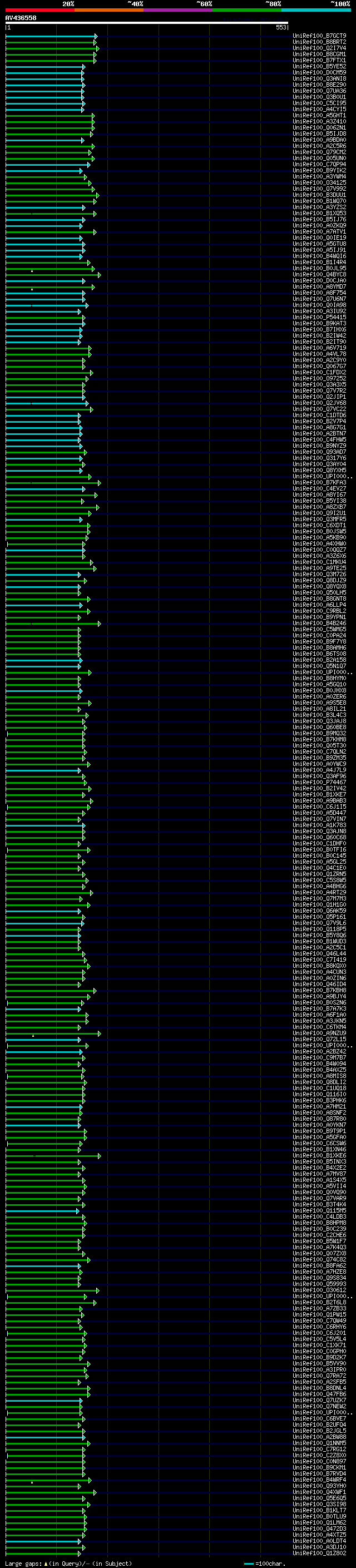Click the green ~80% identity color segment

[247, 11]
